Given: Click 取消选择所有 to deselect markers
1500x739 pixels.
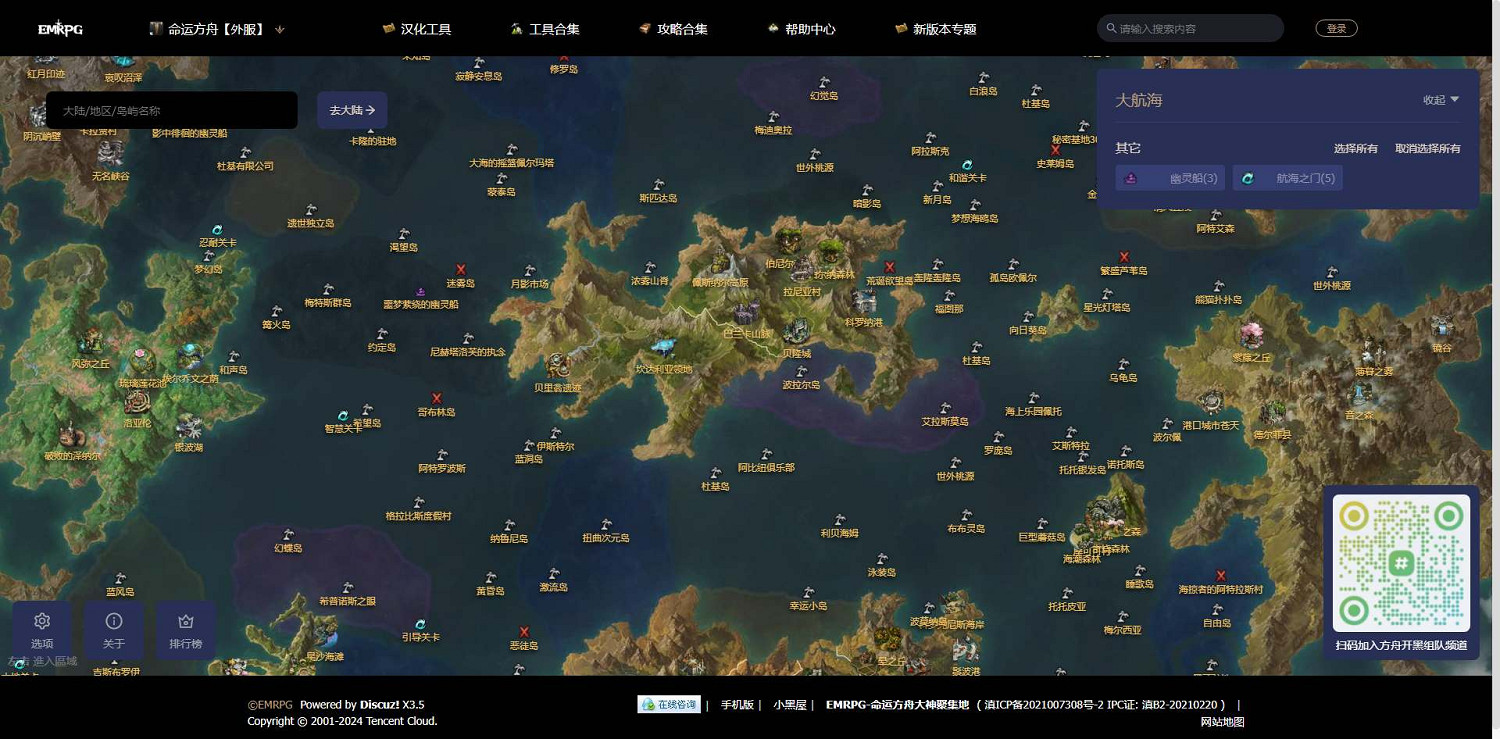Looking at the screenshot, I should click(1427, 149).
